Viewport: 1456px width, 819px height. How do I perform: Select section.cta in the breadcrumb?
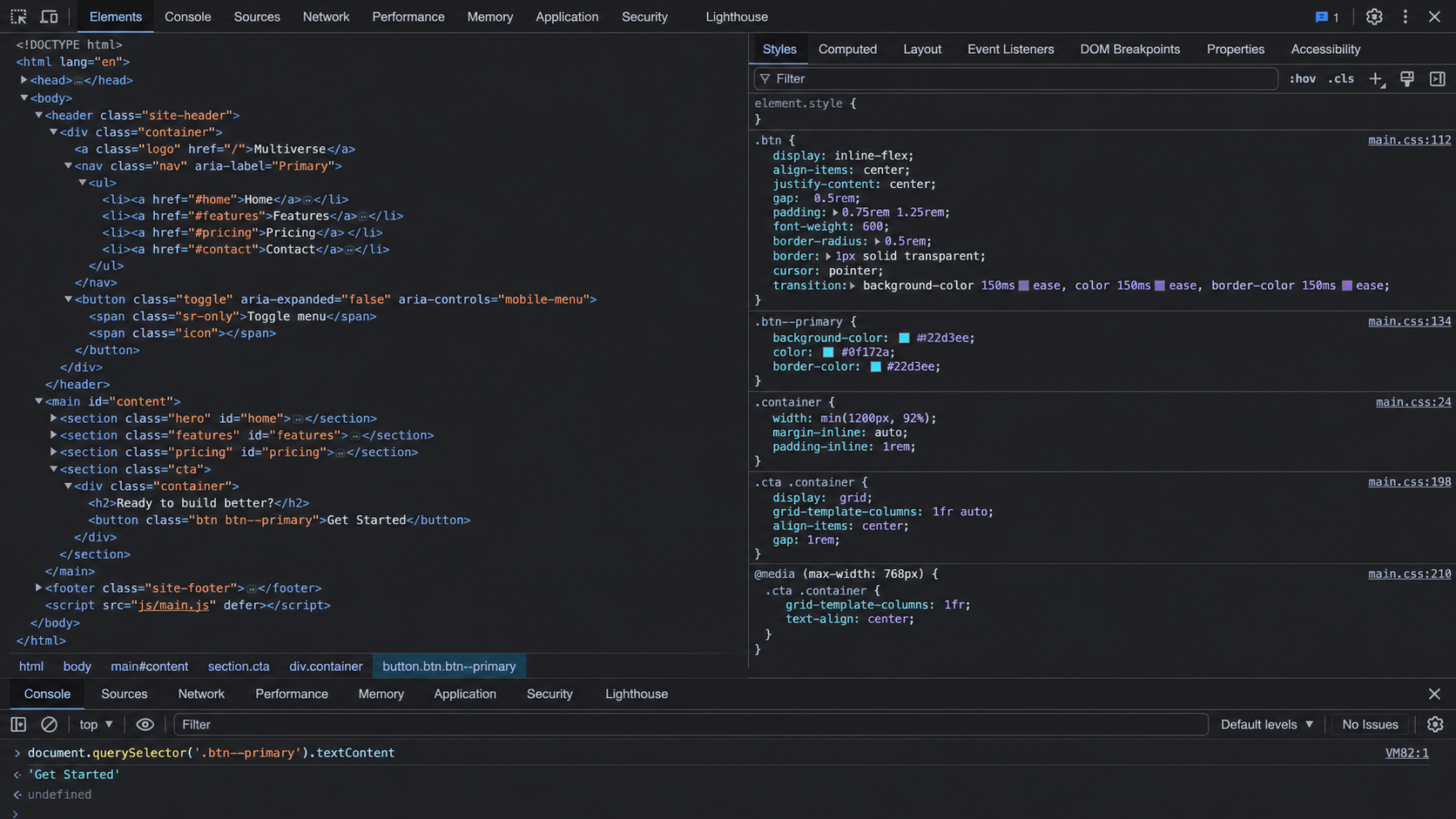[238, 667]
